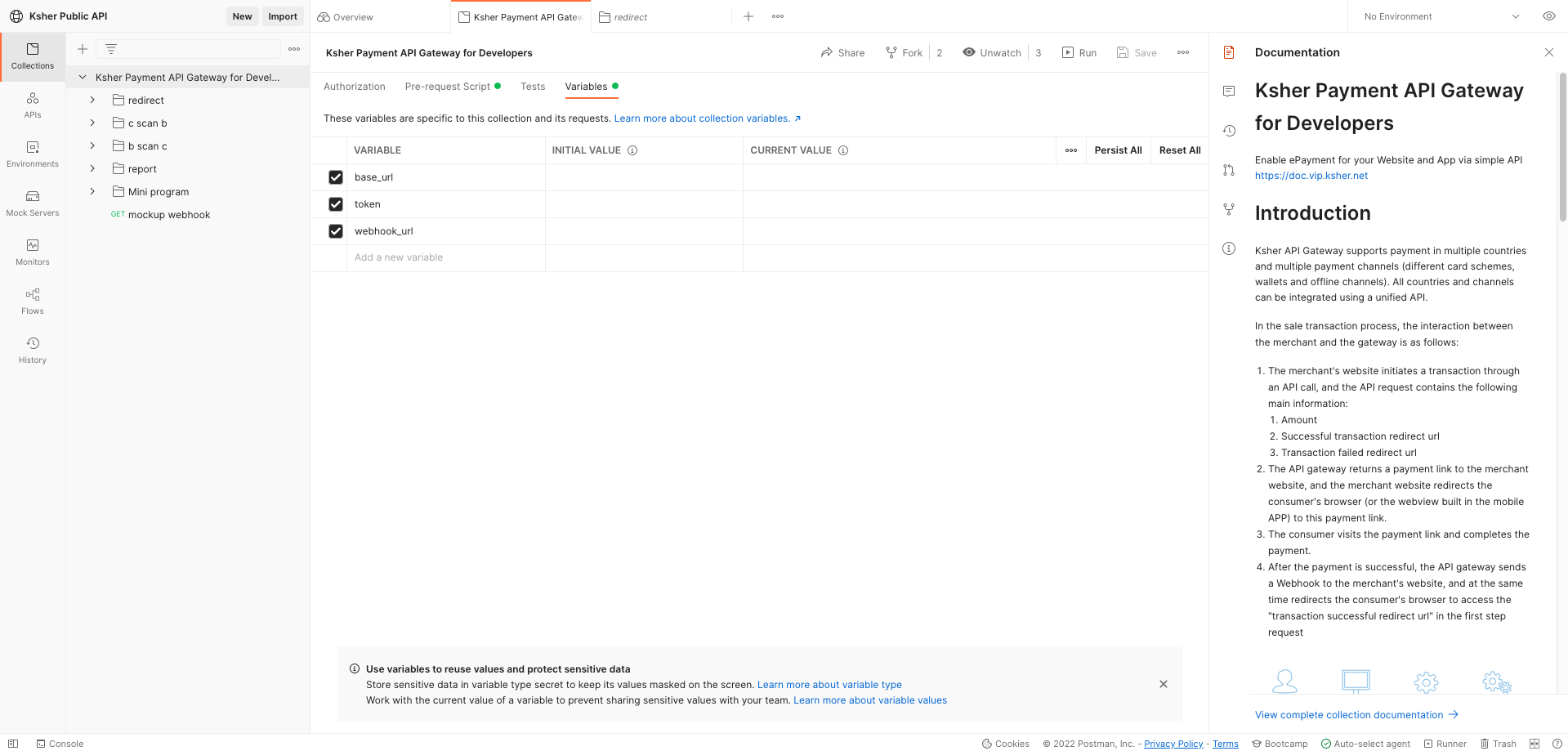Open Cookies in the status bar
Viewport: 1568px width, 751px height.
(x=1005, y=744)
